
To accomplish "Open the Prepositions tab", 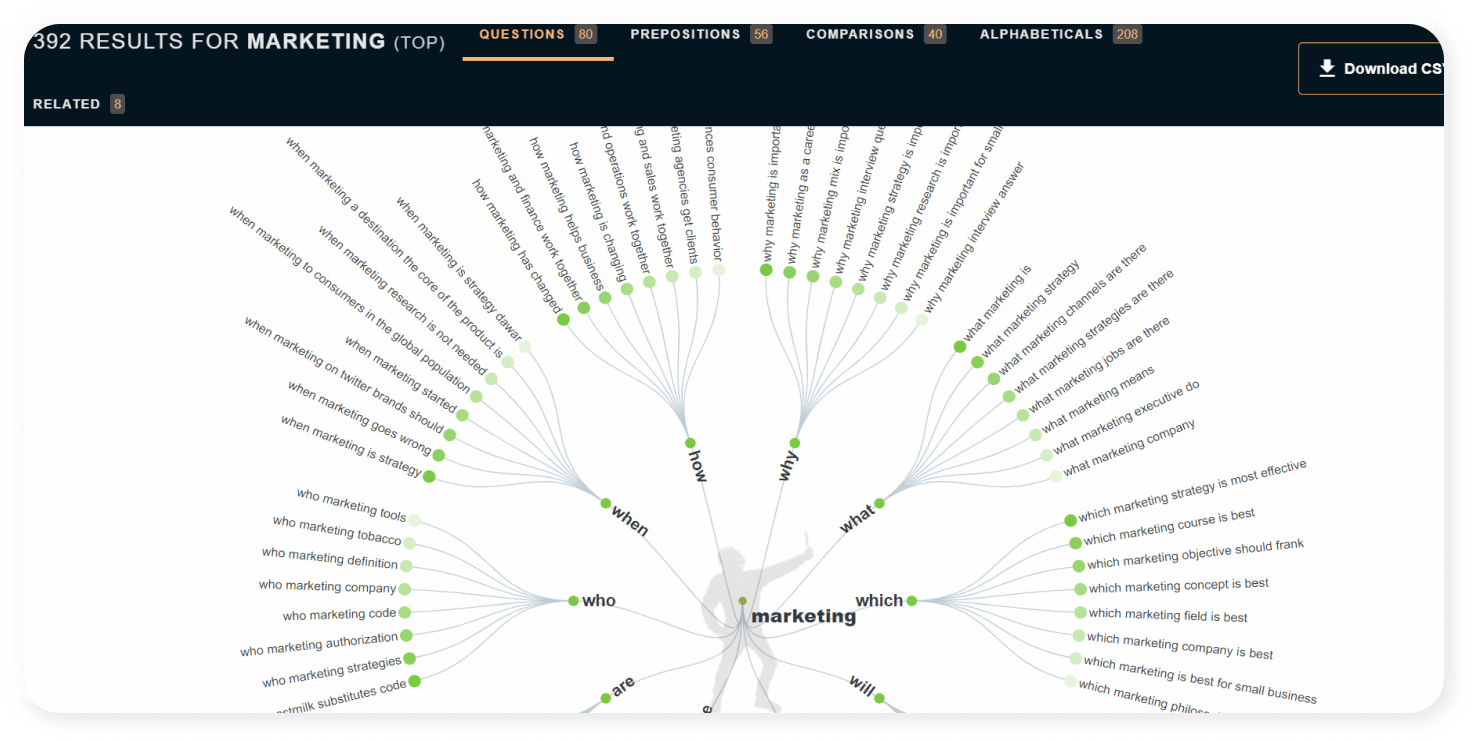I will click(701, 35).
